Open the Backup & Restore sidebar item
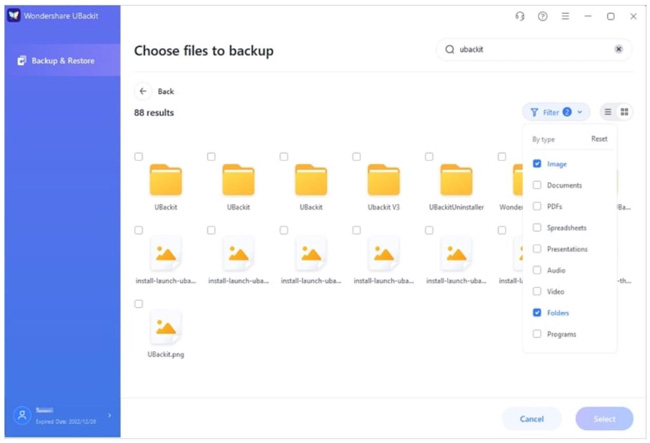Viewport: 650px width, 443px height. pyautogui.click(x=63, y=61)
